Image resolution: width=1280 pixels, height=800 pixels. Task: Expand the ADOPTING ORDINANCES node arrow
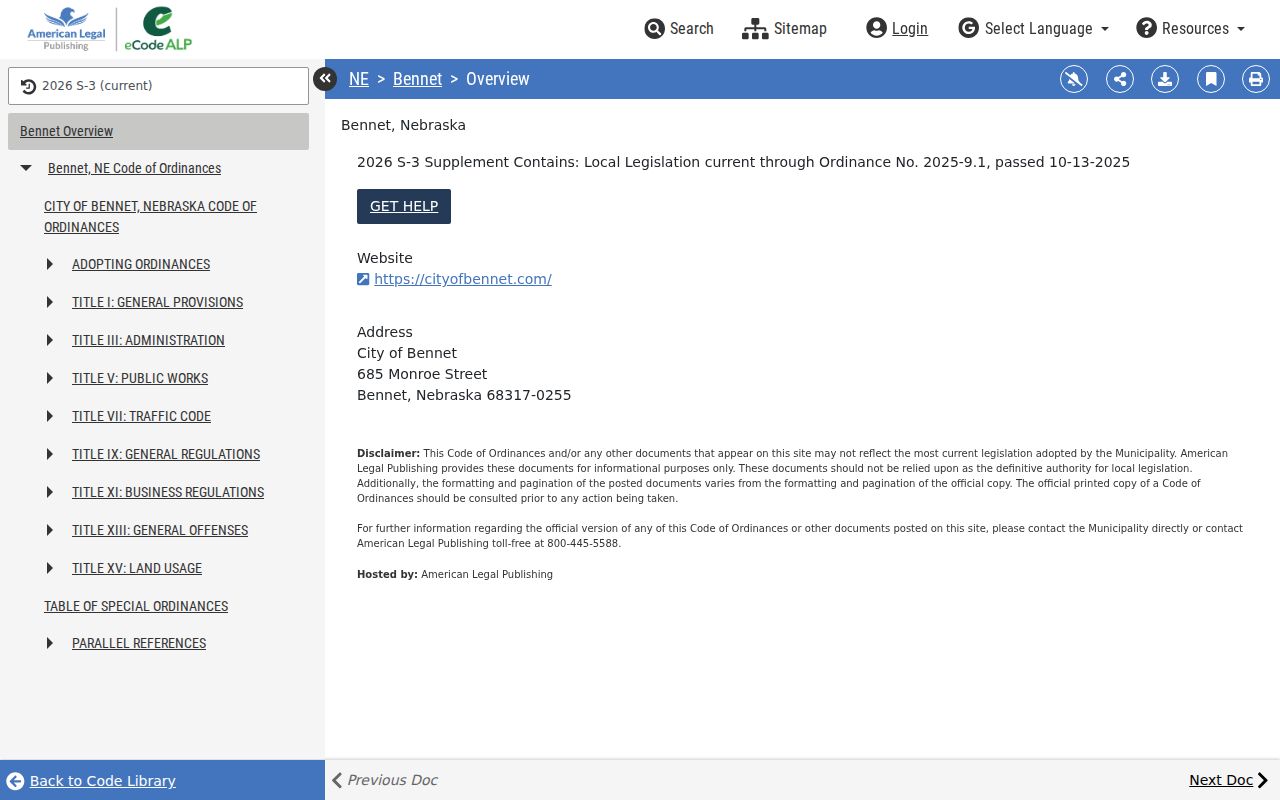coord(50,264)
